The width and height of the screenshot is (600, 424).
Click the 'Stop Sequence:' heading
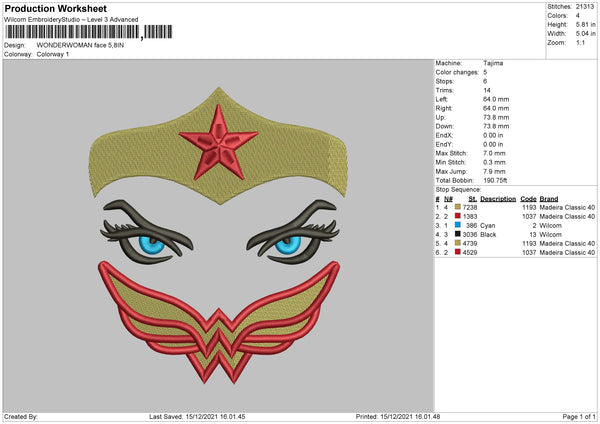pyautogui.click(x=458, y=189)
